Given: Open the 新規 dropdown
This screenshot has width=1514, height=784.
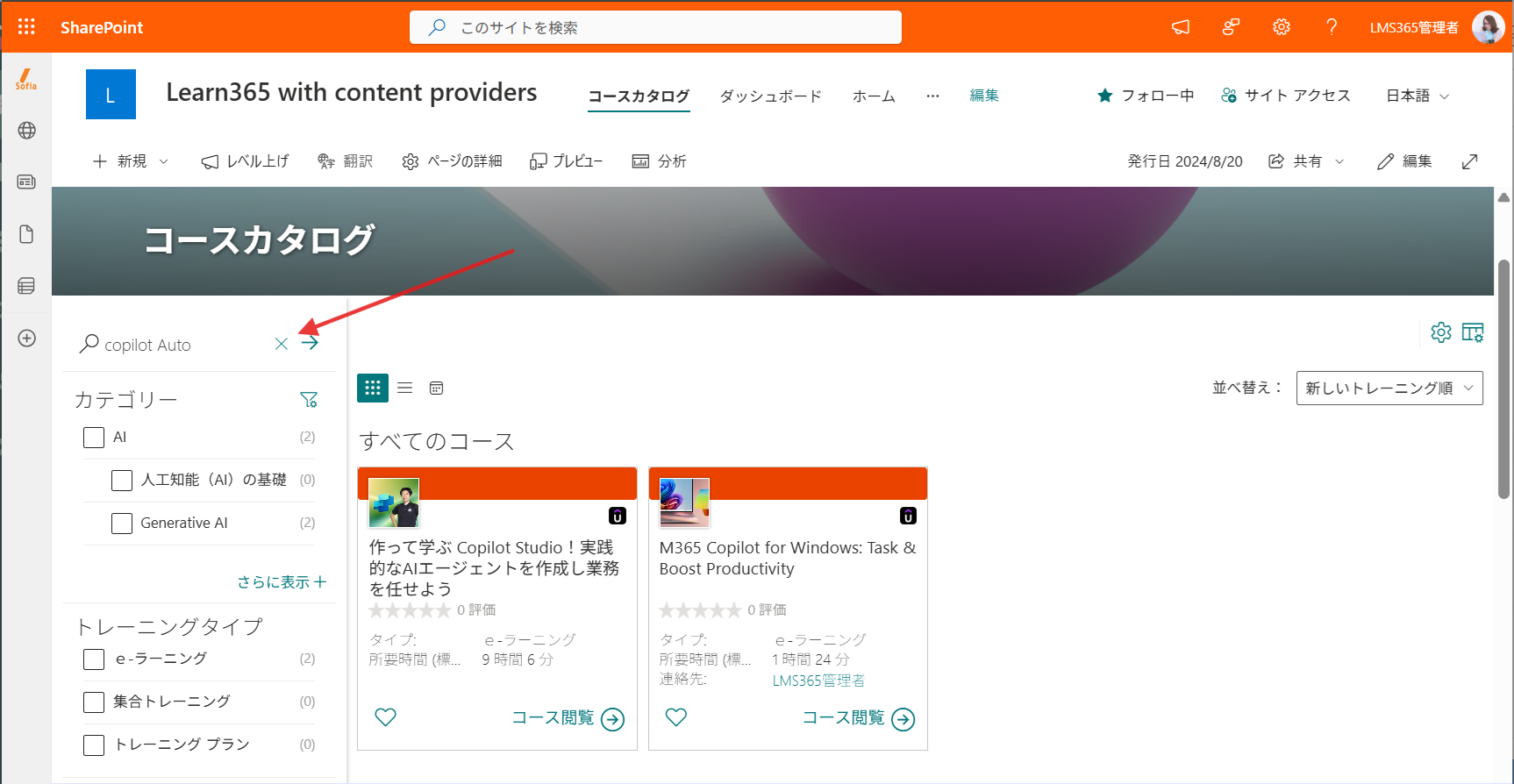Looking at the screenshot, I should (x=131, y=161).
